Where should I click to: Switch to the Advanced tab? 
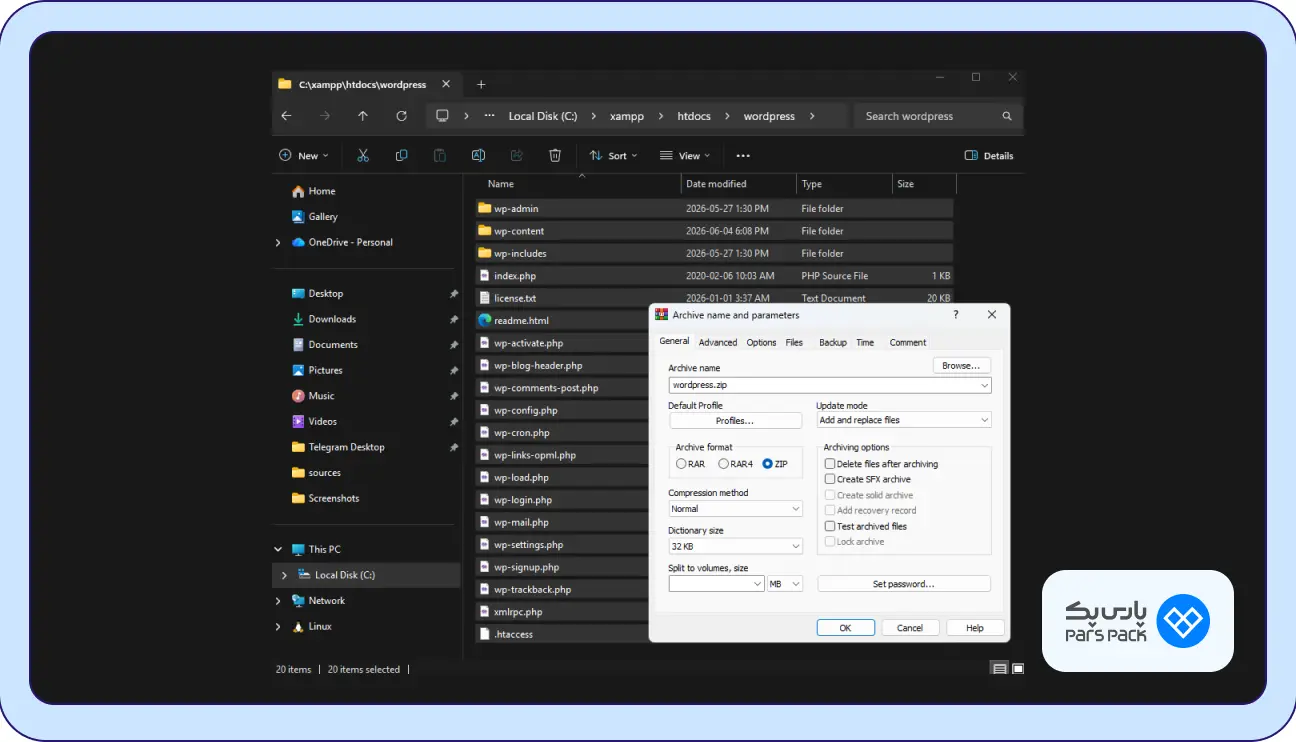coord(718,342)
